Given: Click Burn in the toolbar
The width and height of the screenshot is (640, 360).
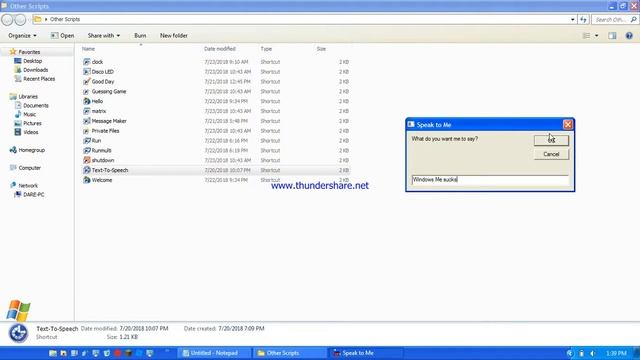Looking at the screenshot, I should pos(140,36).
